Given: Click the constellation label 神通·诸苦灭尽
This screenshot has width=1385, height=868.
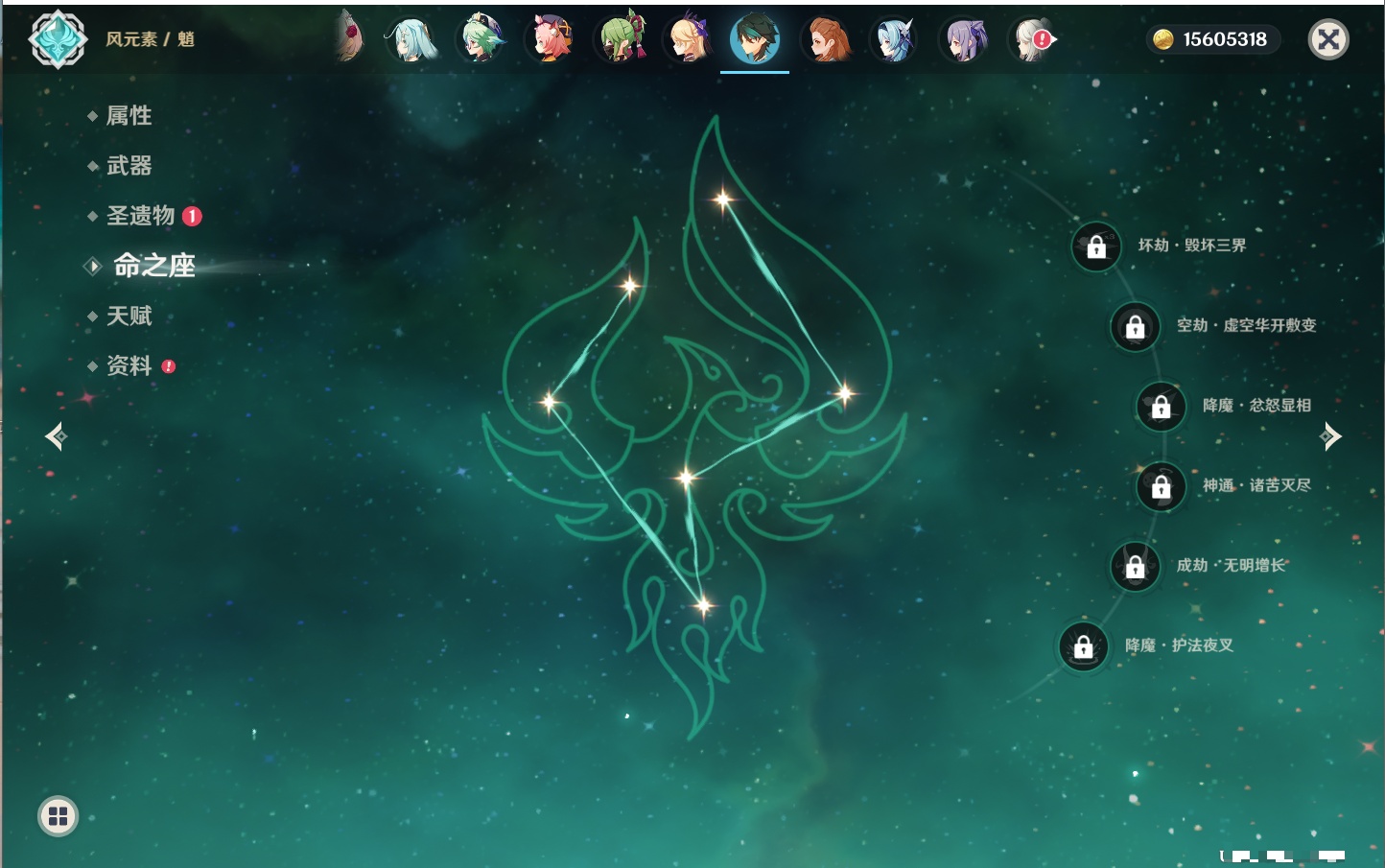Looking at the screenshot, I should [x=1256, y=485].
